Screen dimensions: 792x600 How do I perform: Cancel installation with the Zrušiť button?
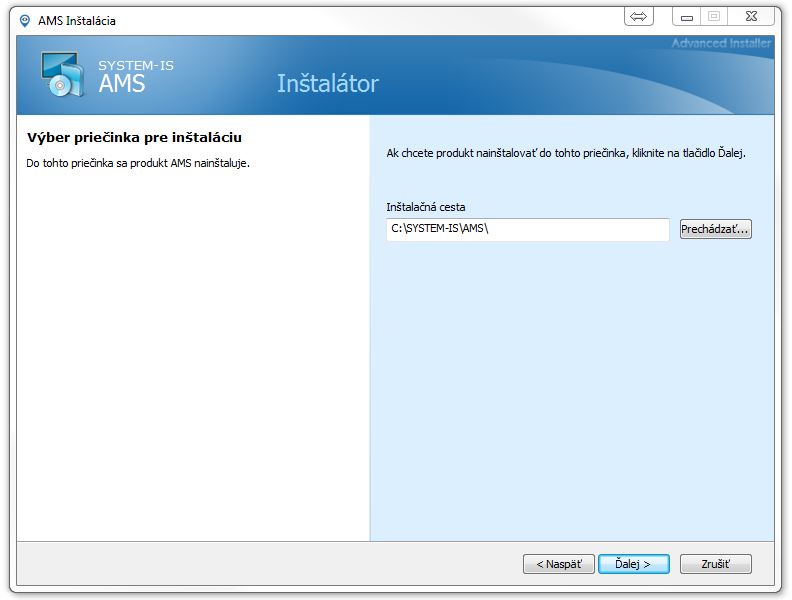pyautogui.click(x=715, y=564)
